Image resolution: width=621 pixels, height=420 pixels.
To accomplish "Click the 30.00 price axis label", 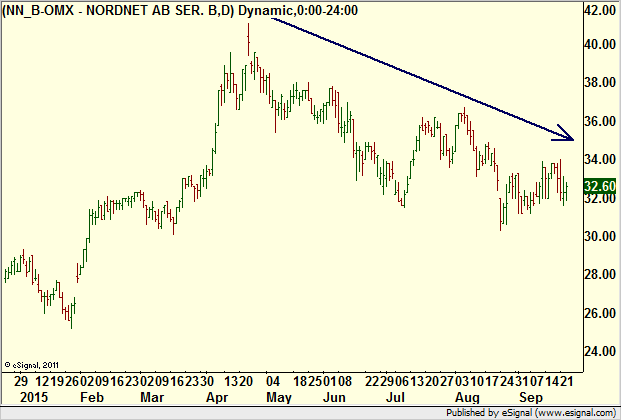I will tap(600, 236).
